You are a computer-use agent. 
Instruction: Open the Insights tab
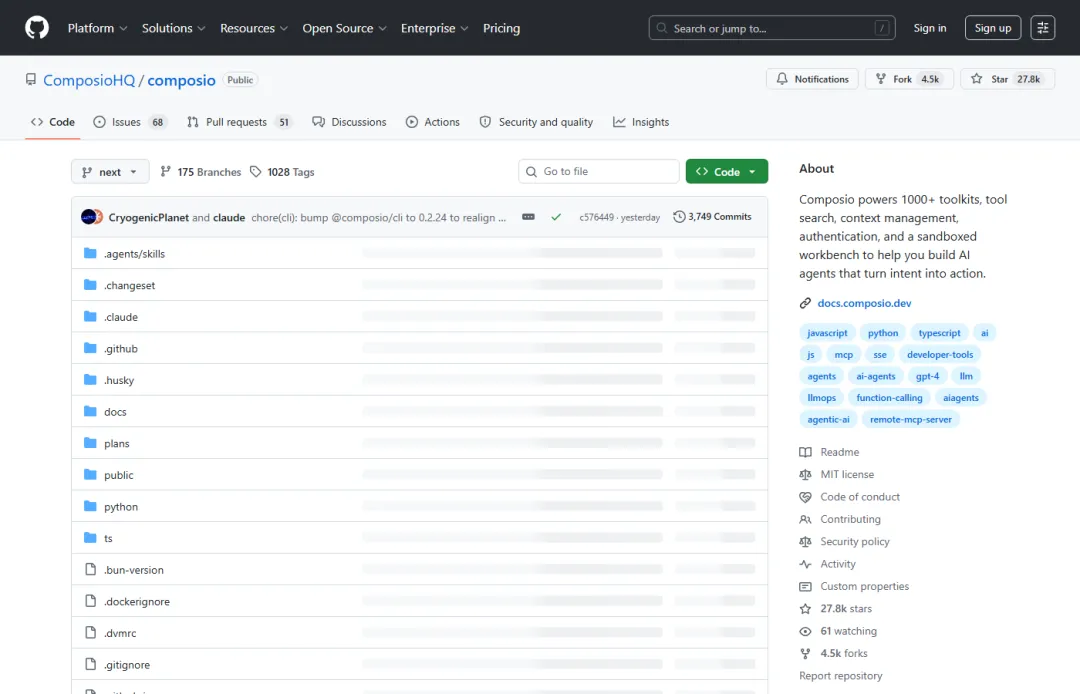tap(641, 122)
